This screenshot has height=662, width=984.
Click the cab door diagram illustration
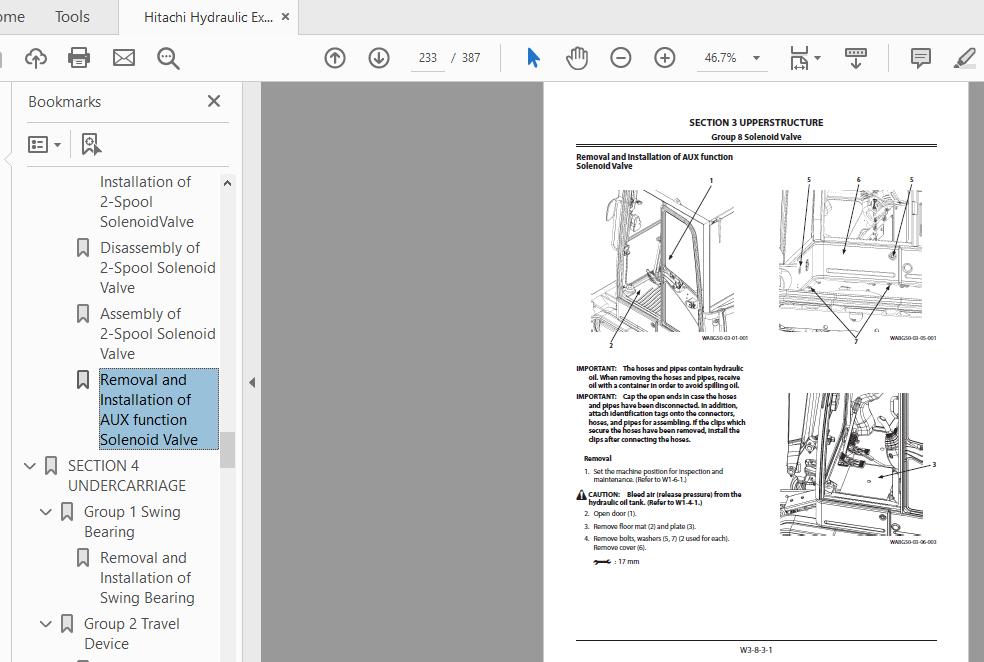coord(663,260)
